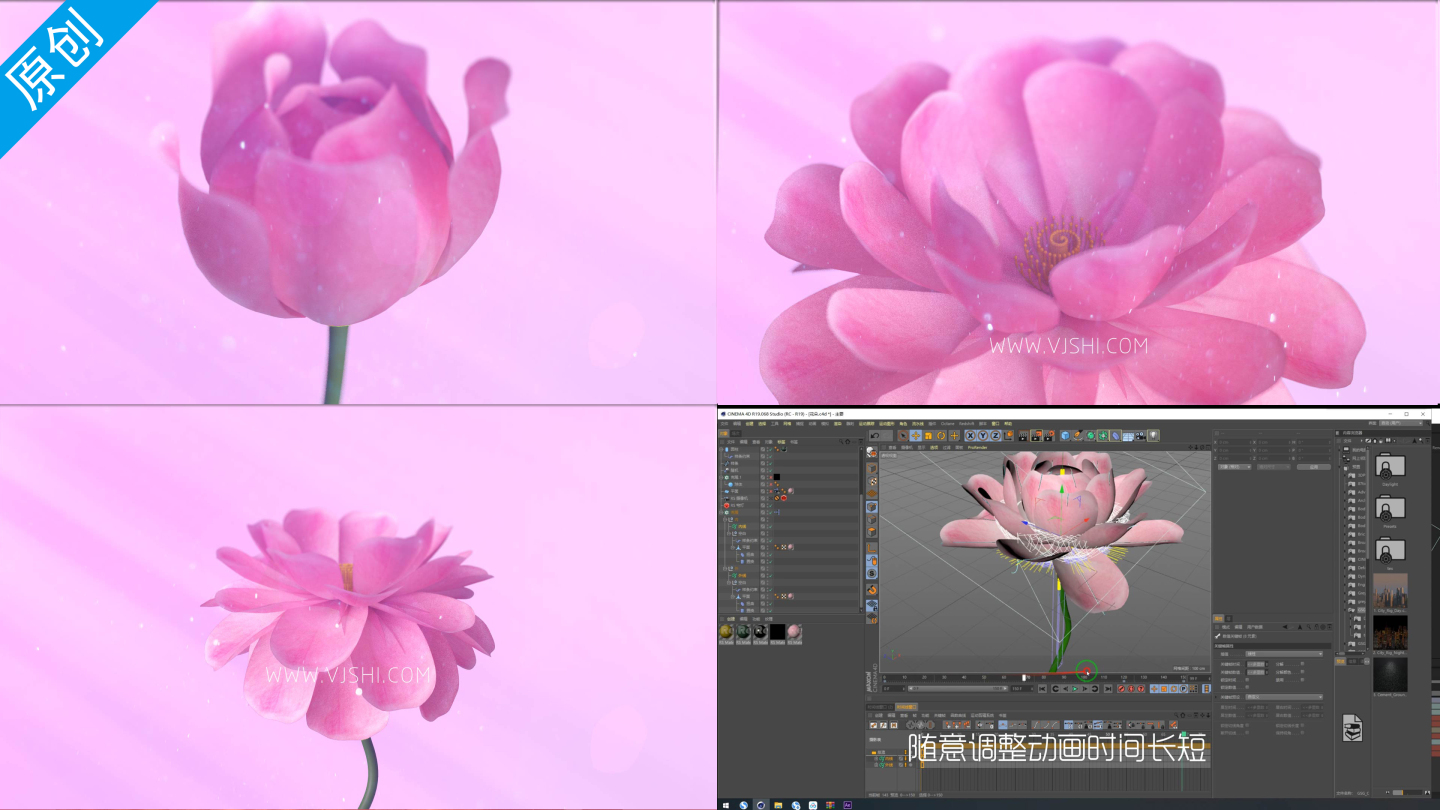
Task: Open the layout dropdown at top right
Action: (x=1401, y=423)
